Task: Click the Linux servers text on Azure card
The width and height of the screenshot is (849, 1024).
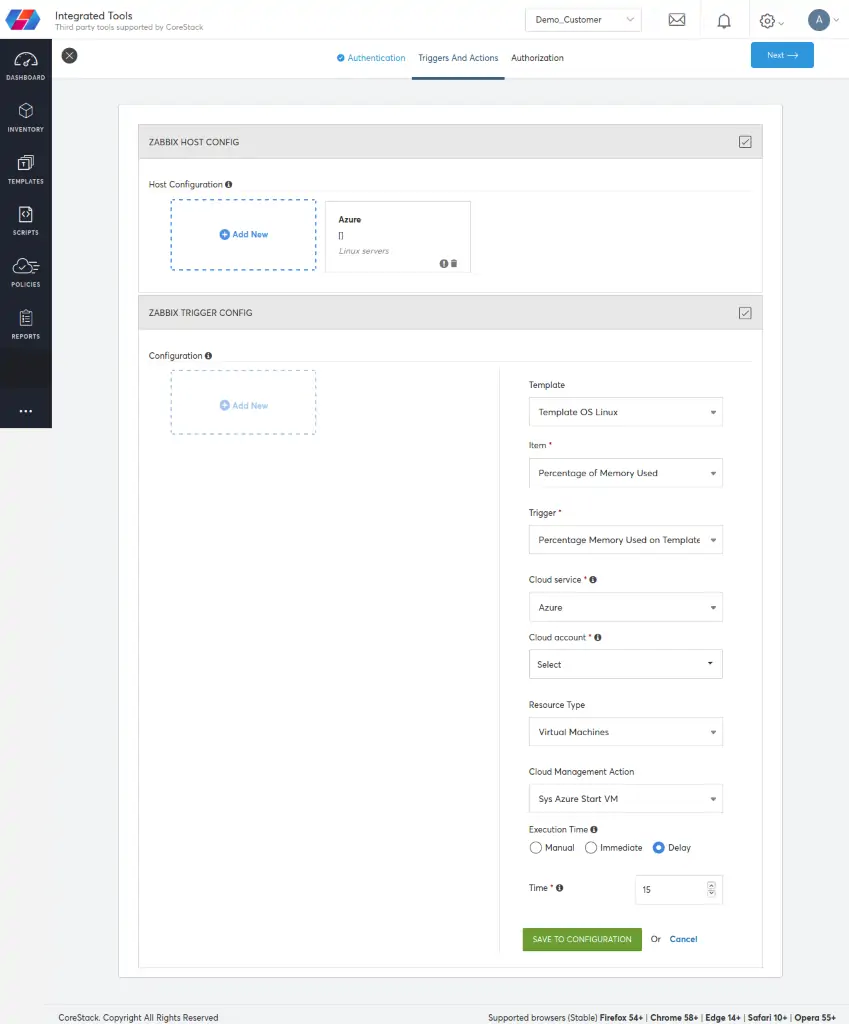Action: click(x=364, y=251)
